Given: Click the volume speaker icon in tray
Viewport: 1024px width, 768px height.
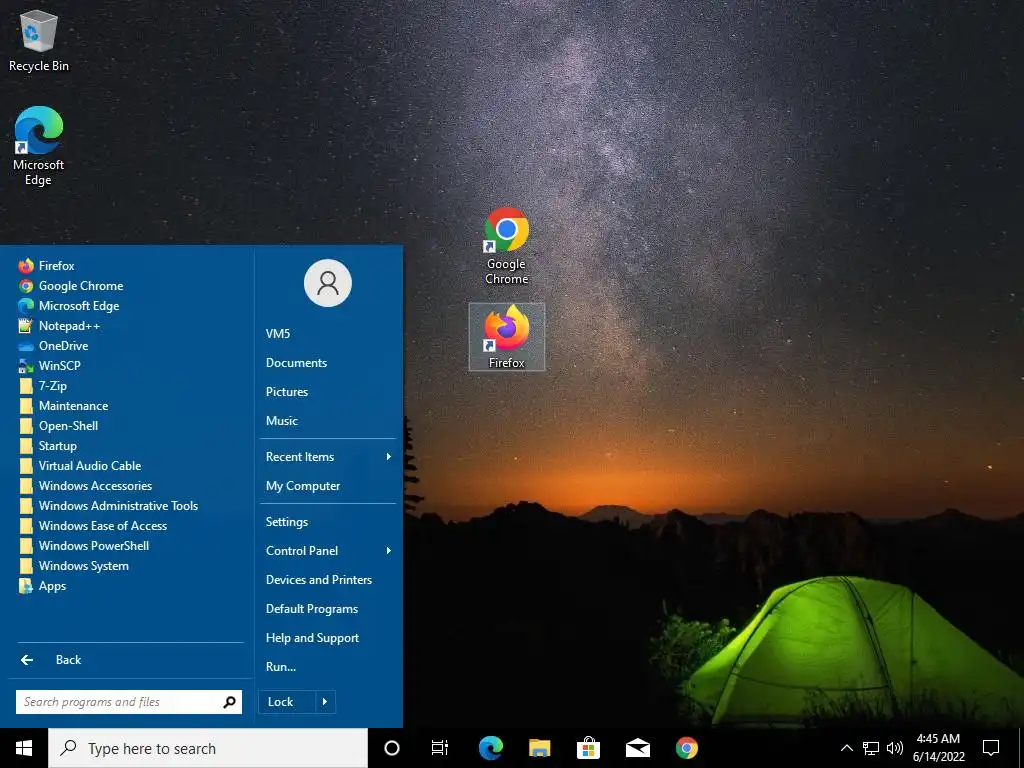Looking at the screenshot, I should click(x=895, y=748).
